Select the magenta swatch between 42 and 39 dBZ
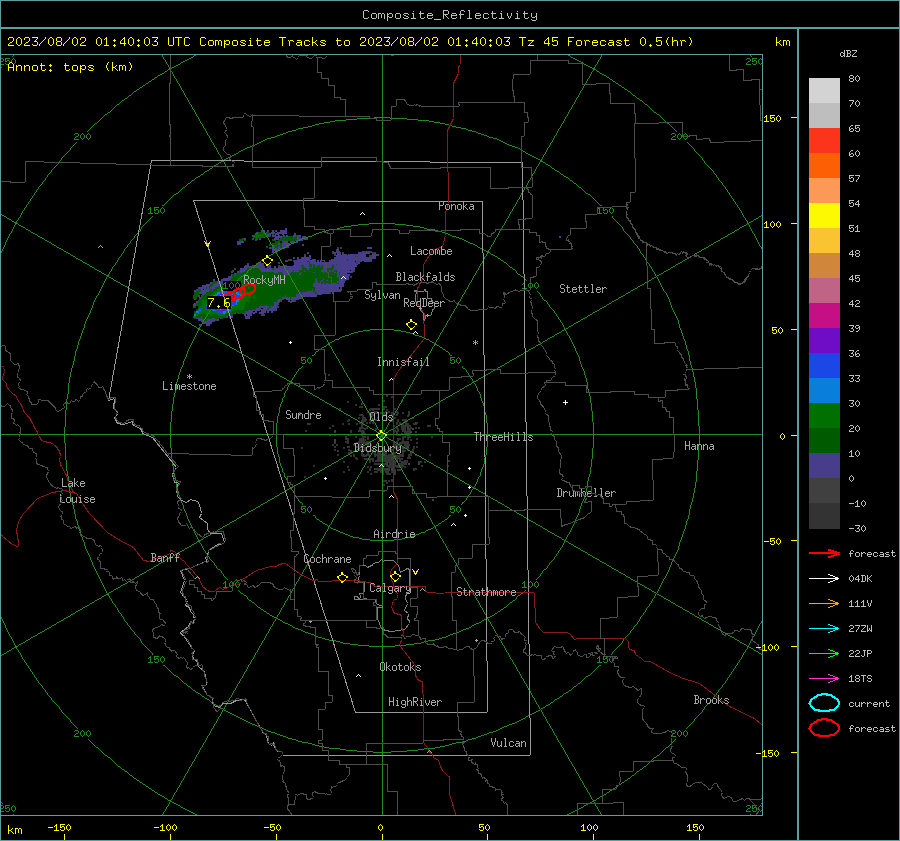Screen dimensions: 900x841 coord(824,315)
